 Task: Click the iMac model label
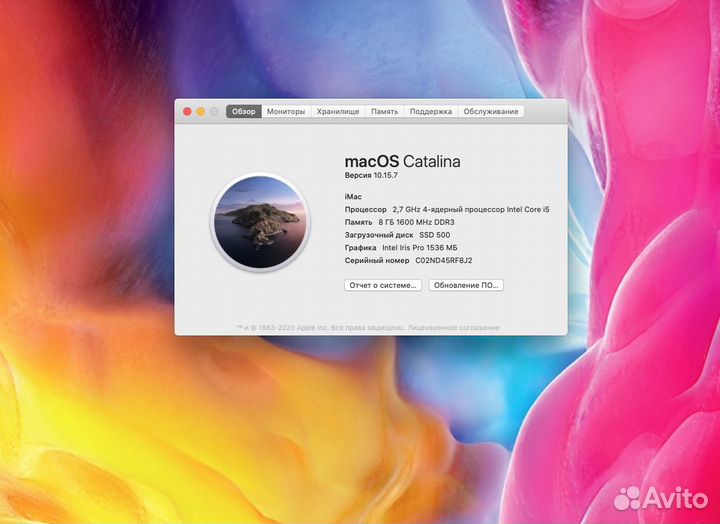(353, 197)
